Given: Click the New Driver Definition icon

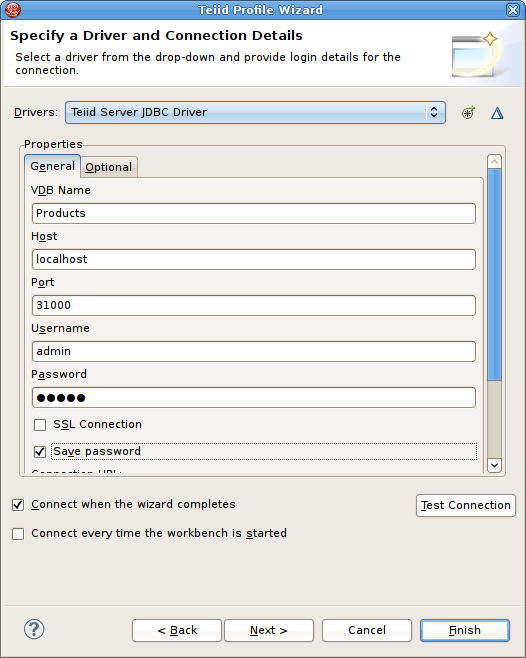Looking at the screenshot, I should (x=468, y=112).
